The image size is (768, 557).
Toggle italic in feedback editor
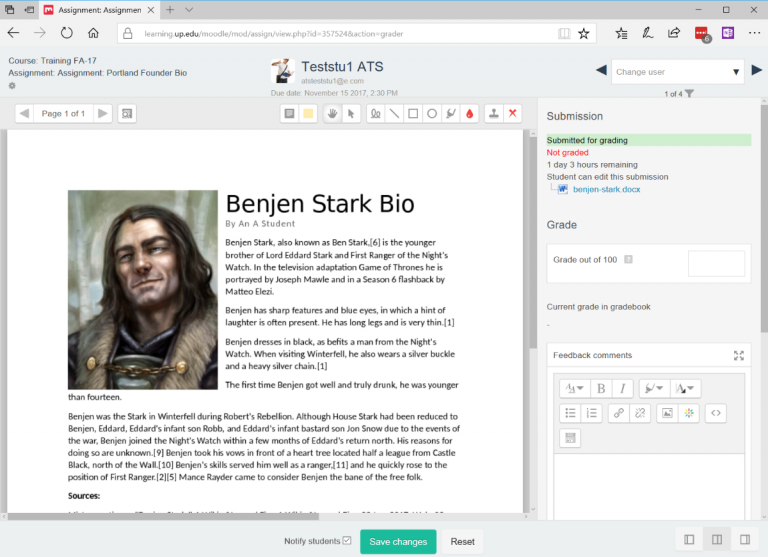coord(623,388)
